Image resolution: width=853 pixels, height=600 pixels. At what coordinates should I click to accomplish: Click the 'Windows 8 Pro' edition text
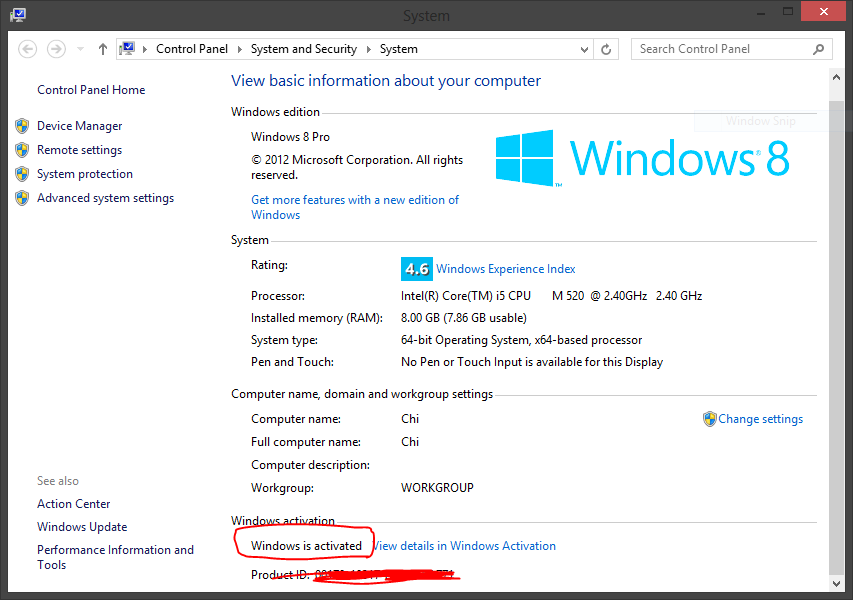(x=290, y=137)
